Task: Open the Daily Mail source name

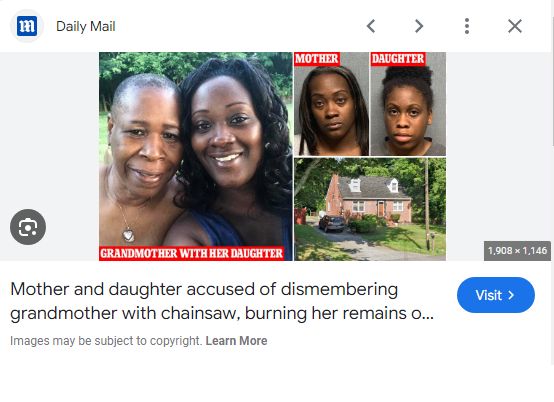Action: click(x=86, y=26)
